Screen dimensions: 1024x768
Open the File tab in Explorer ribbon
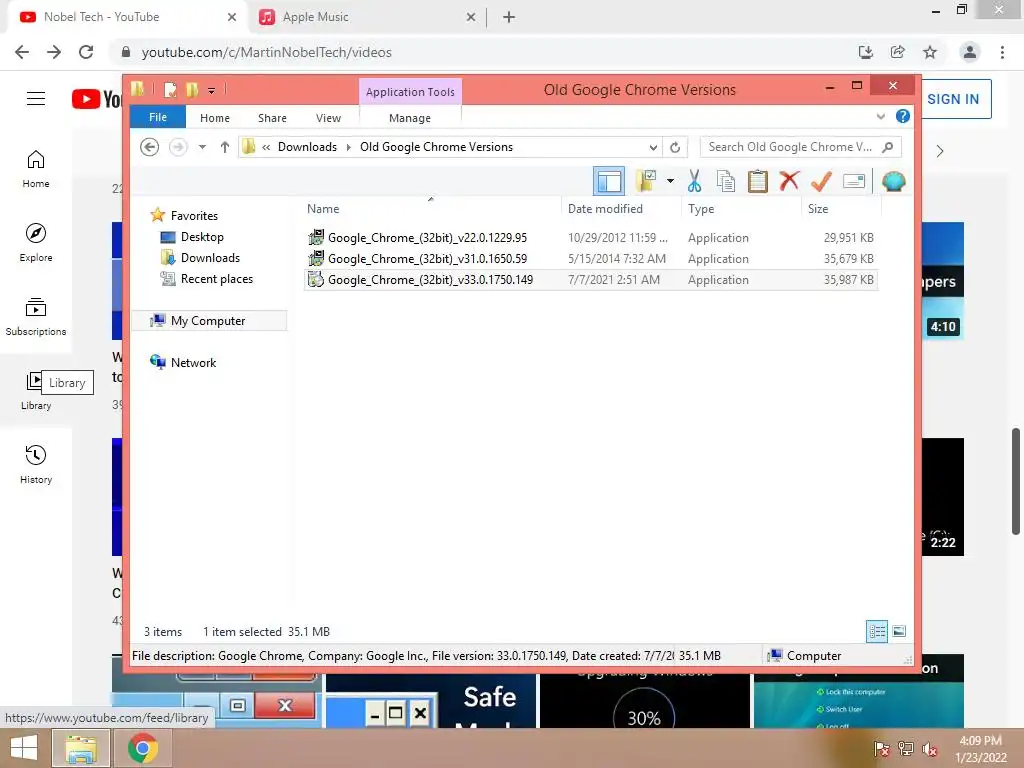pyautogui.click(x=158, y=117)
